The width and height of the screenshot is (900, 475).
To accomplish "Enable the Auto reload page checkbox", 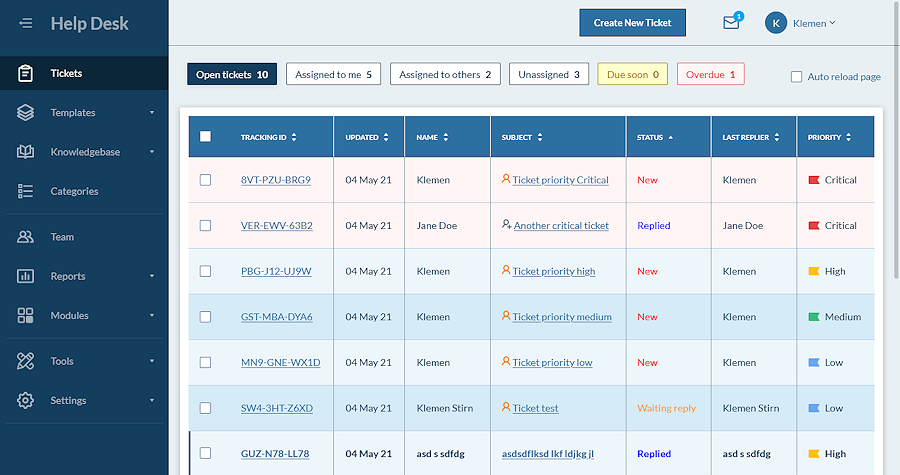I will [796, 76].
